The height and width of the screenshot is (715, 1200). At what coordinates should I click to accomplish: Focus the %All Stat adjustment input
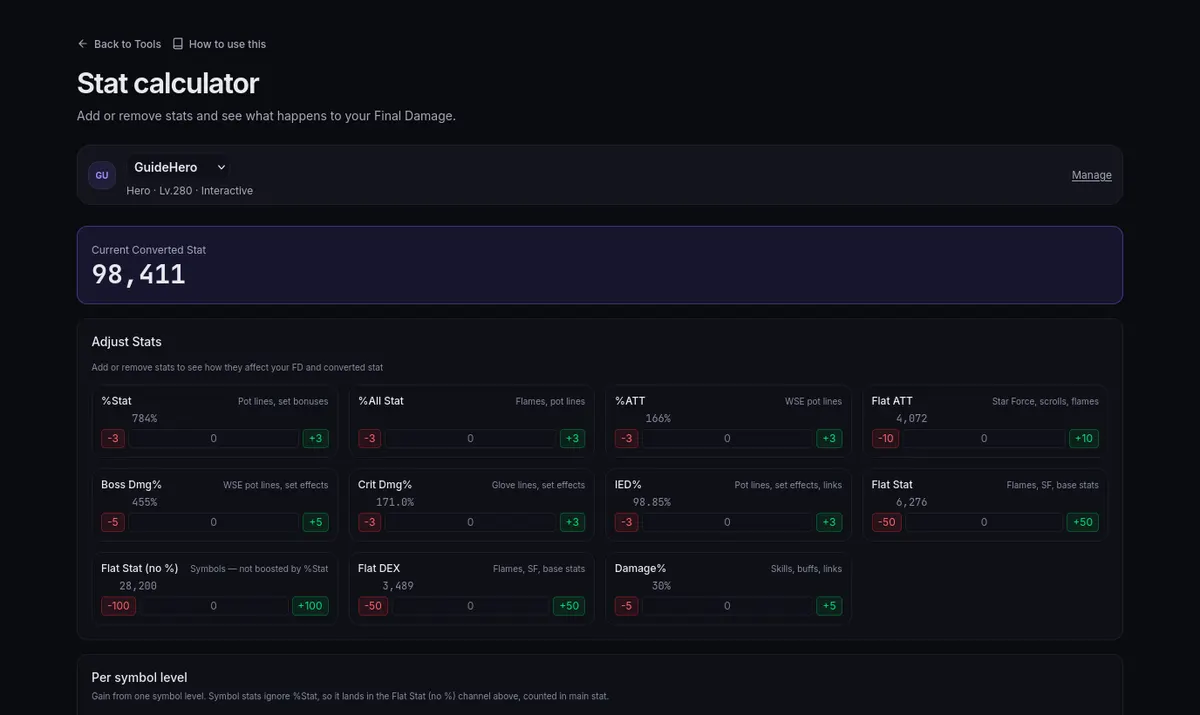coord(471,438)
